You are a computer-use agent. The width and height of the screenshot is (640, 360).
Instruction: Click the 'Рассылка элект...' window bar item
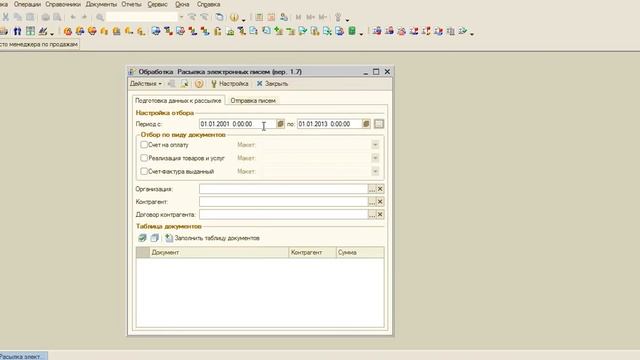pos(23,356)
